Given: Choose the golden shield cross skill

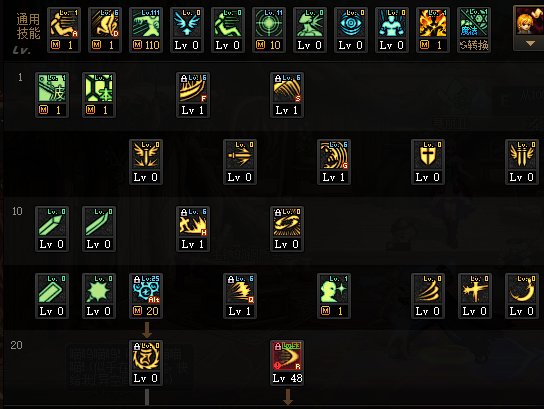Looking at the screenshot, I should [427, 162].
